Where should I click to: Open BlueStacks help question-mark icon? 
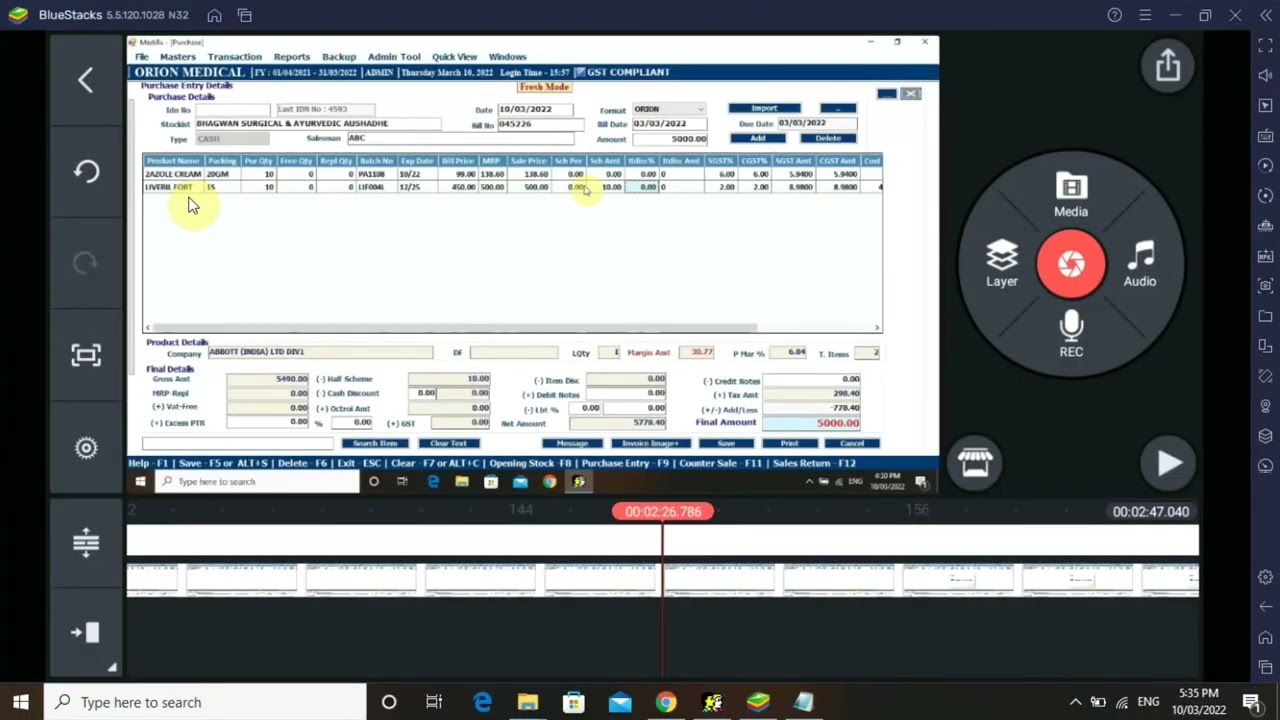[1115, 15]
